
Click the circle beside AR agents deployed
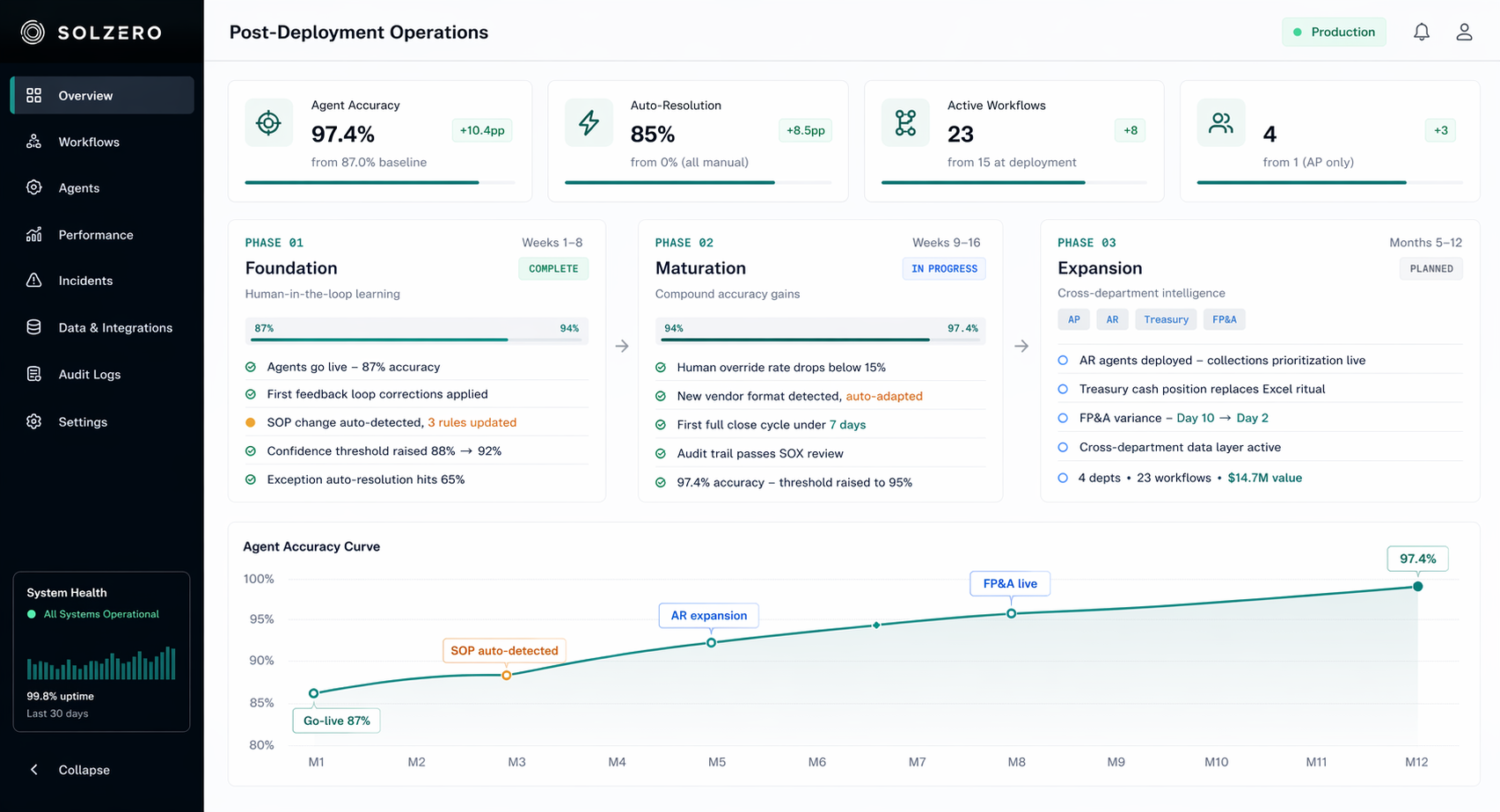(1063, 360)
